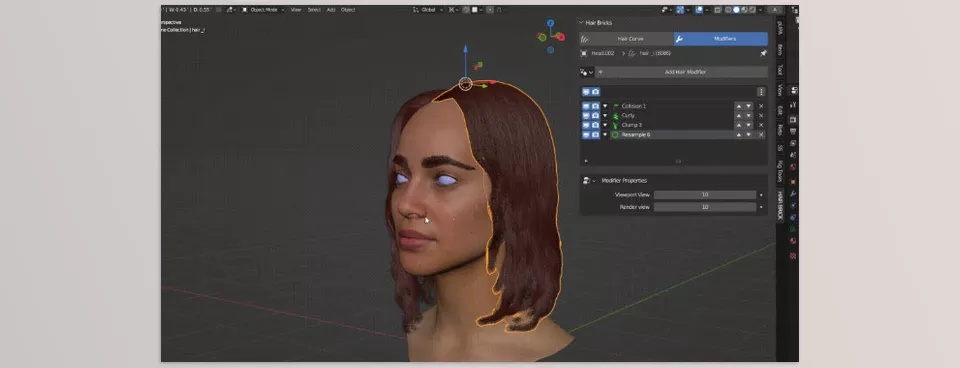Toggle render camera for Clump 3 modifier
Viewport: 960px width, 368px height.
point(595,125)
